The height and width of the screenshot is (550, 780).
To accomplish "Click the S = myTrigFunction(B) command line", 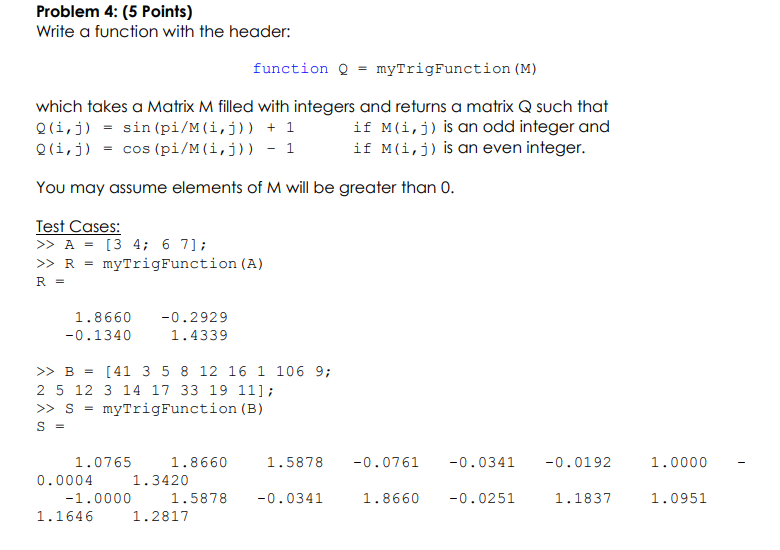I will [150, 409].
